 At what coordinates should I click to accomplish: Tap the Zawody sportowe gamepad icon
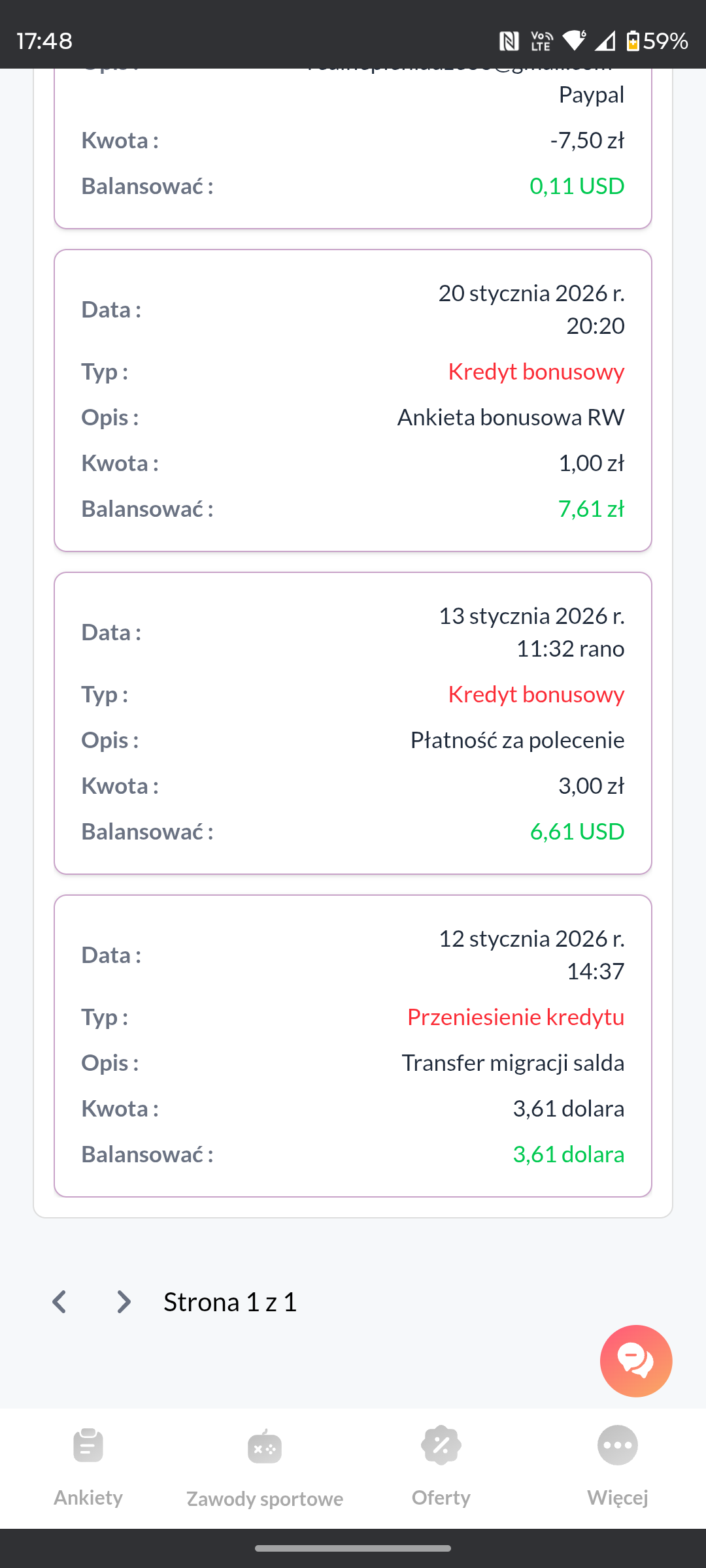(265, 1446)
